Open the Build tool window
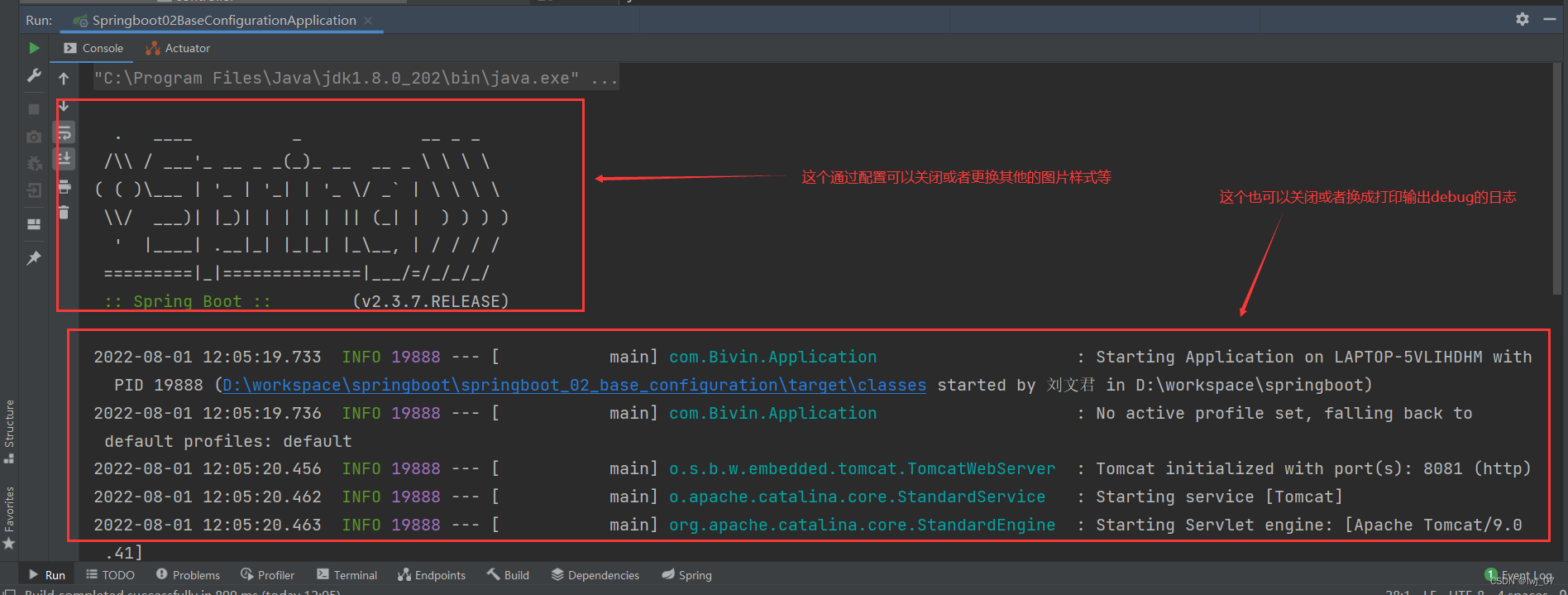The width and height of the screenshot is (1568, 595). click(x=508, y=575)
